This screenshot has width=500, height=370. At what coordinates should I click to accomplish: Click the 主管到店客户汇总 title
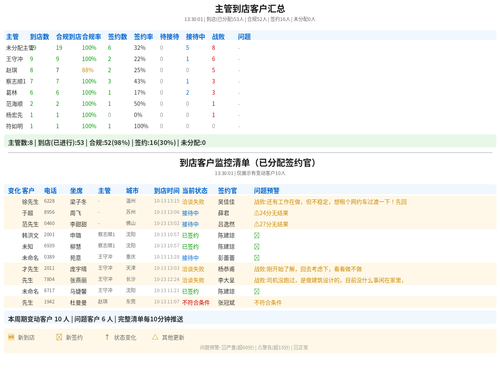[250, 9]
